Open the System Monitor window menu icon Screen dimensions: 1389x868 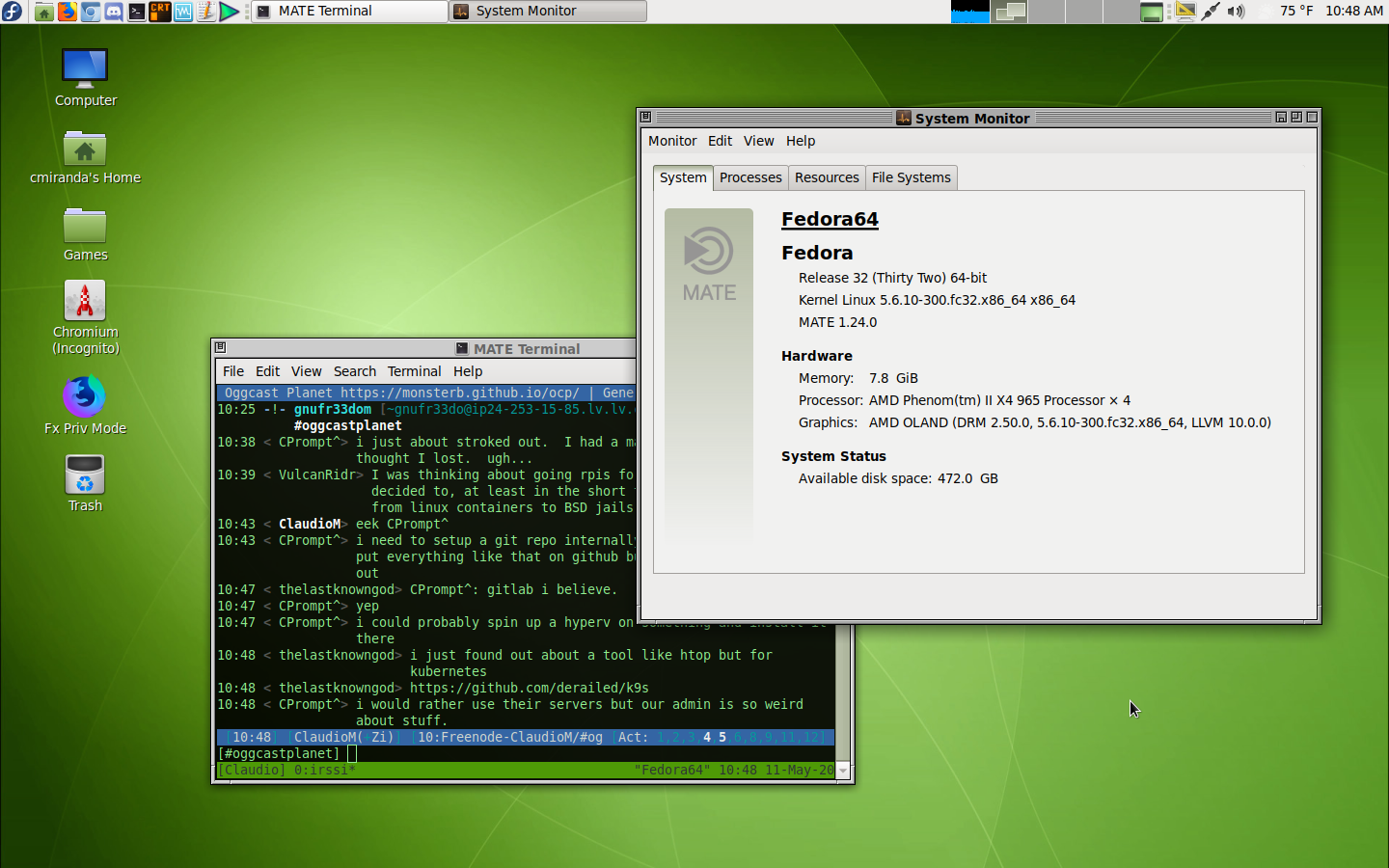tap(646, 117)
